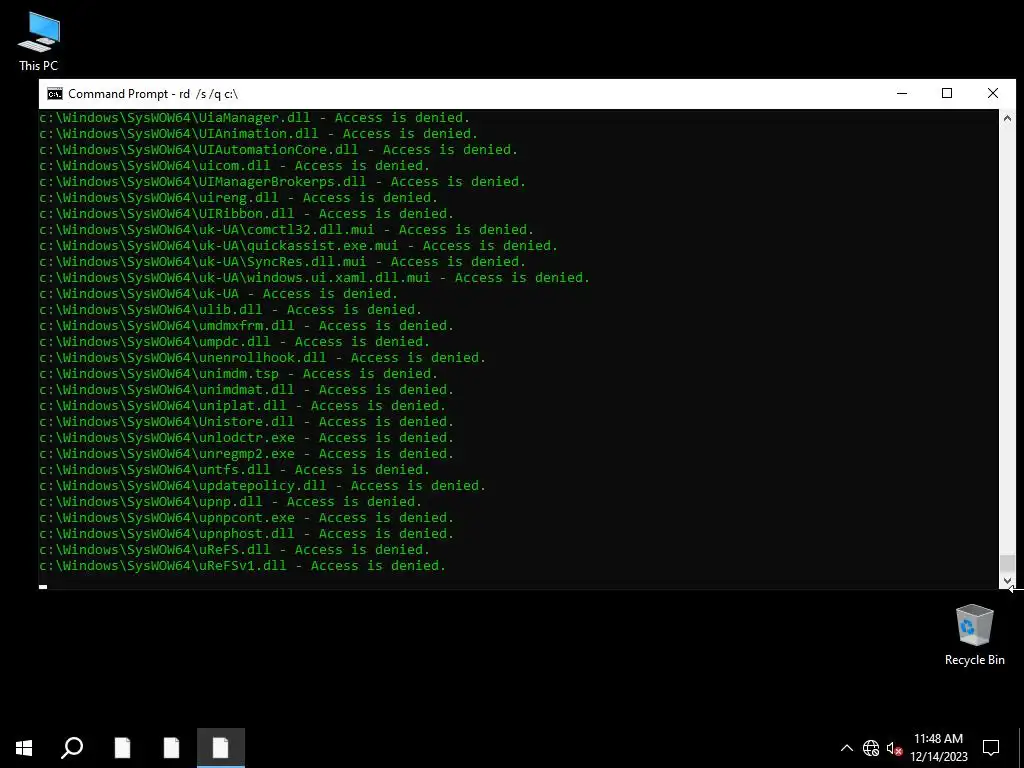Viewport: 1024px width, 768px height.
Task: Click the upnpcont.exe output line
Action: click(247, 518)
